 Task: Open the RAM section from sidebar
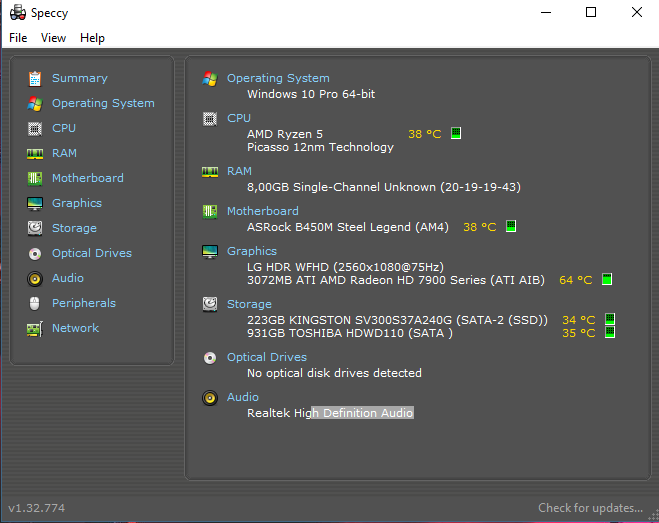coord(64,153)
